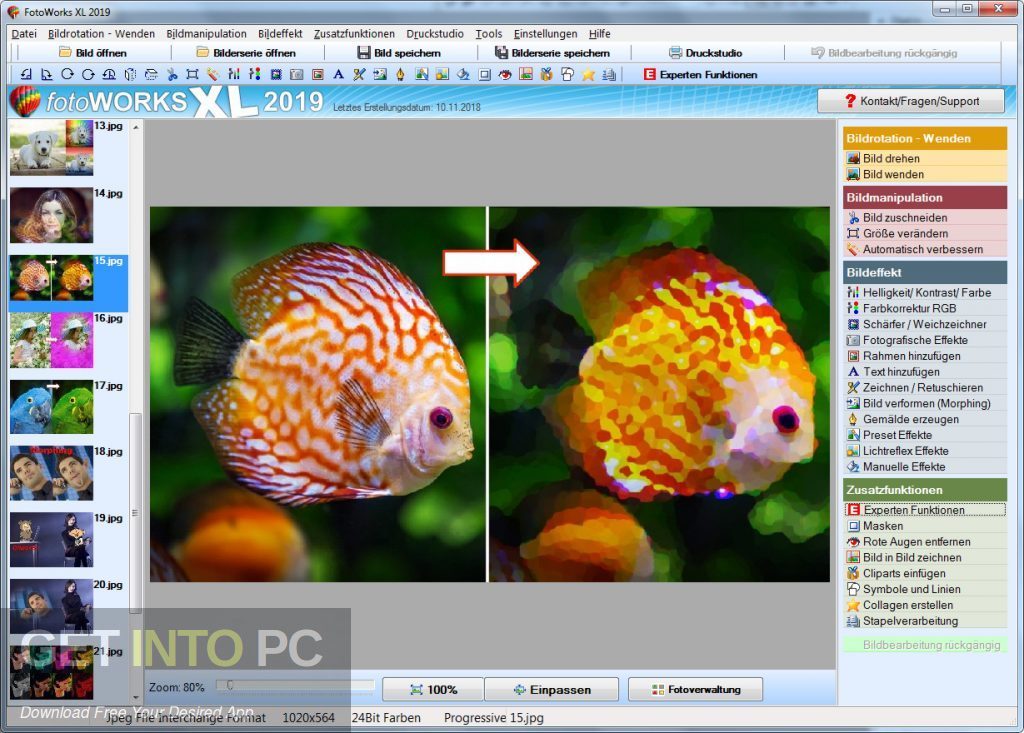Click Bilderserie speichern button

(x=552, y=53)
